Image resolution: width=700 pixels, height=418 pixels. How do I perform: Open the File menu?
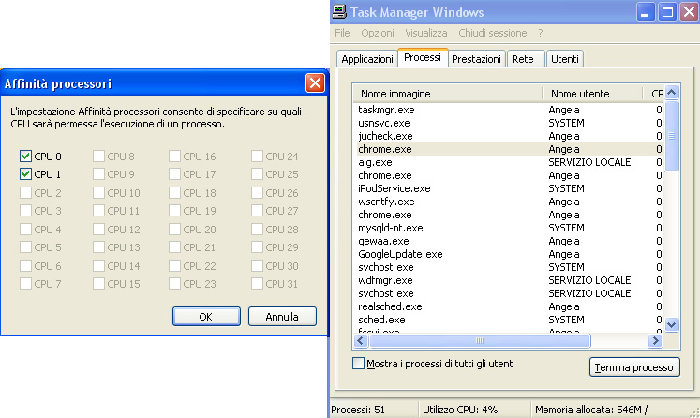[342, 33]
